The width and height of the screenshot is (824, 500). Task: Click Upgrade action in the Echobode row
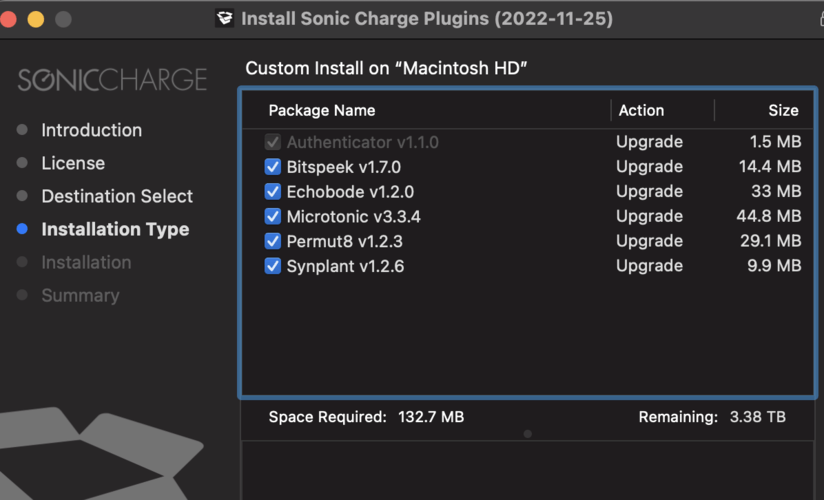coord(650,191)
